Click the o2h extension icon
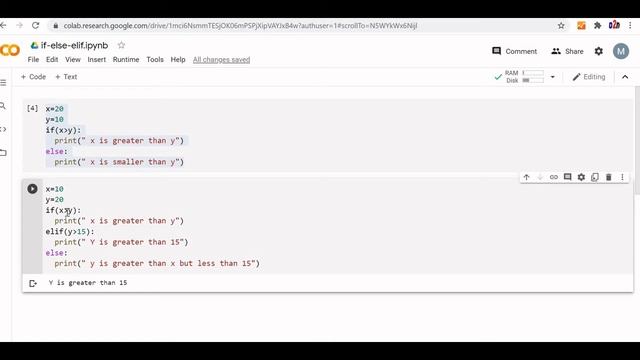Viewport: 640px width, 360px height. [614, 25]
